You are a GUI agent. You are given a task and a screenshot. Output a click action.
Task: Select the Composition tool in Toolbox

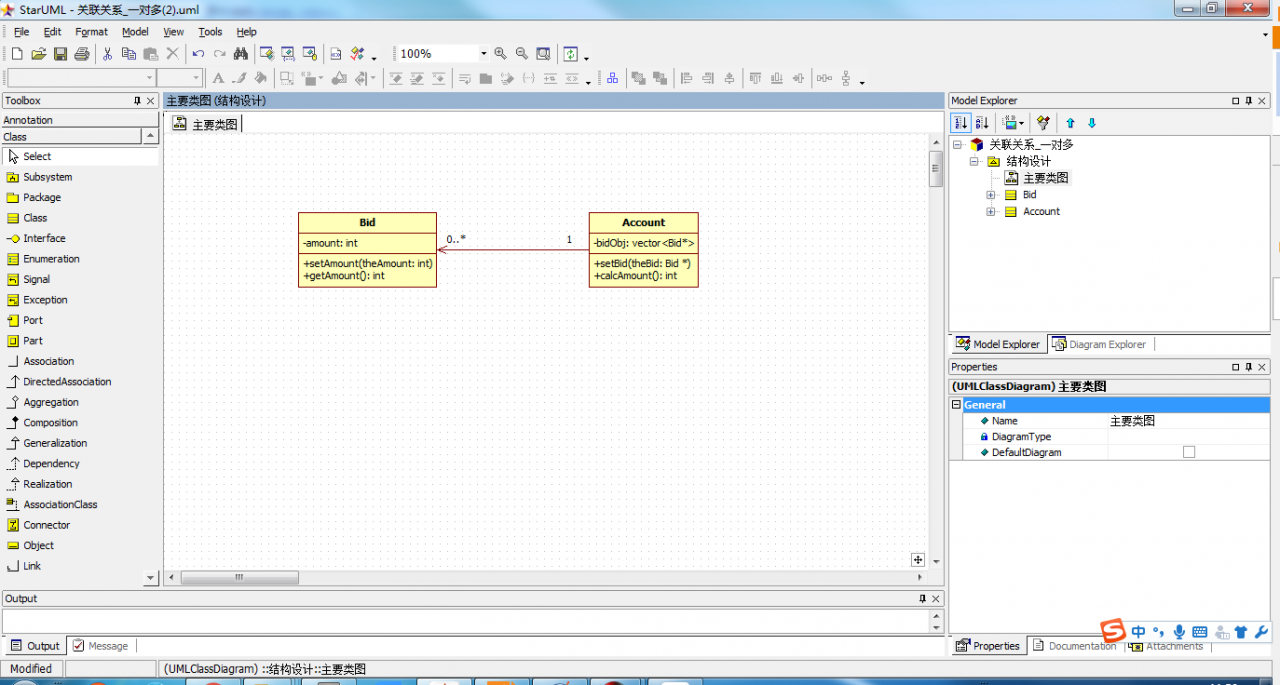pos(50,422)
